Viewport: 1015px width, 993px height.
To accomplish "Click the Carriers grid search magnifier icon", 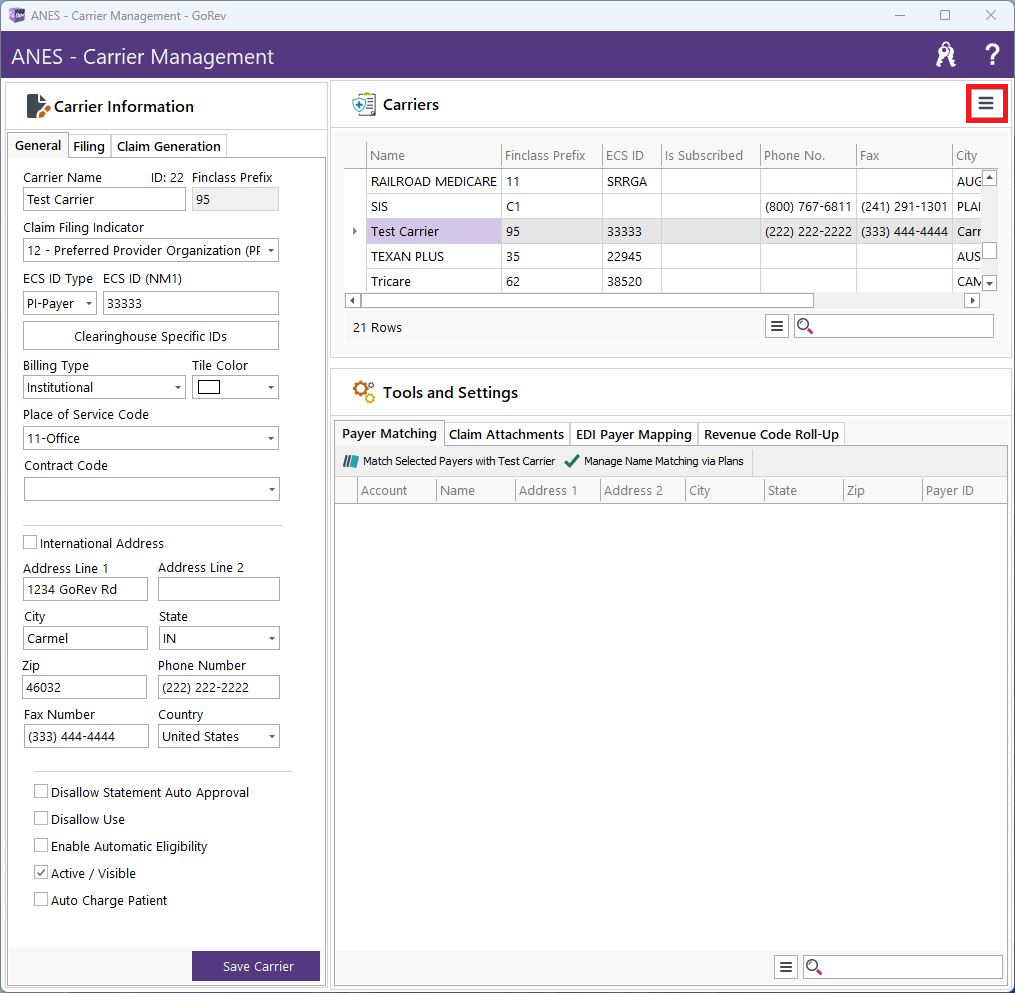I will tap(805, 326).
